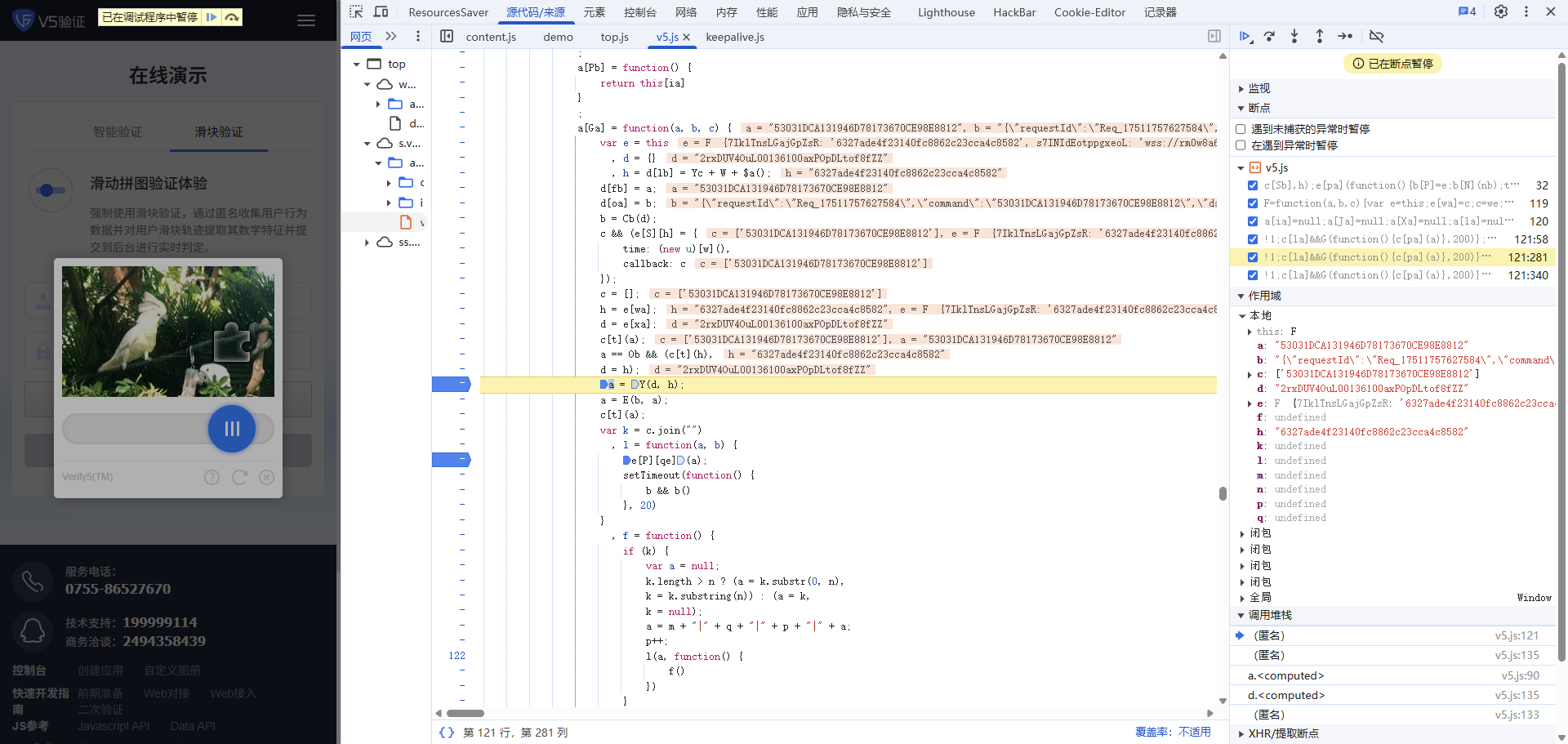This screenshot has width=1568, height=744.
Task: Open the HackBar panel tab
Action: 1014,12
